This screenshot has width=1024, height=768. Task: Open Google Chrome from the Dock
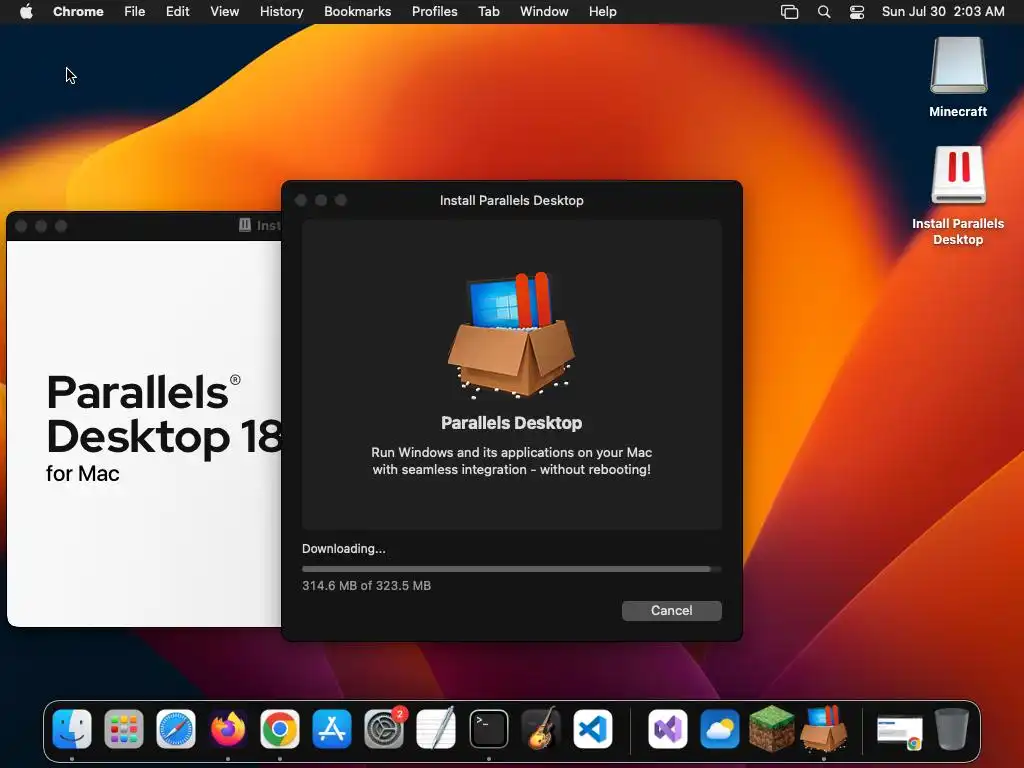click(x=280, y=729)
